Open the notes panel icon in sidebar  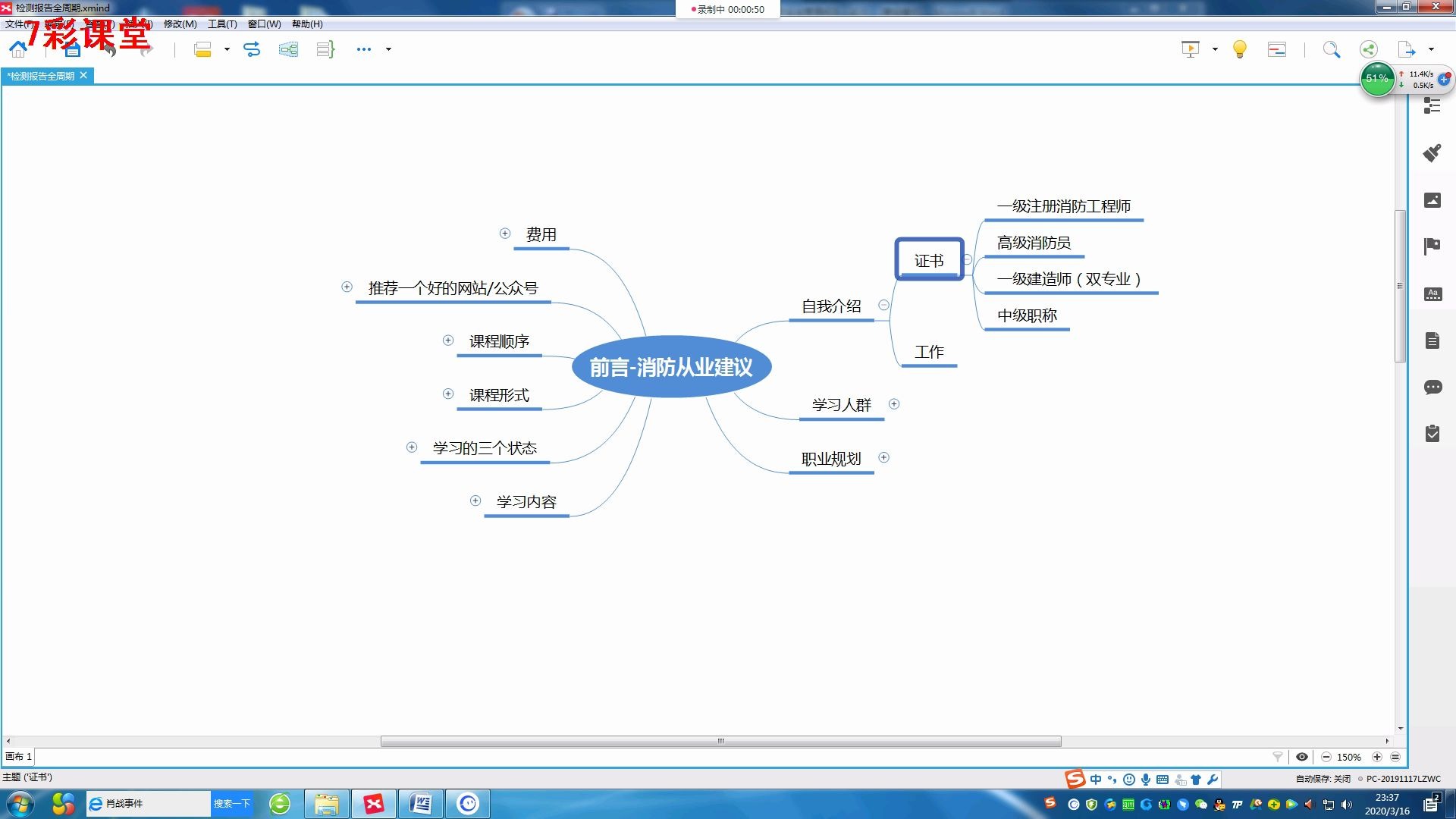(x=1432, y=340)
